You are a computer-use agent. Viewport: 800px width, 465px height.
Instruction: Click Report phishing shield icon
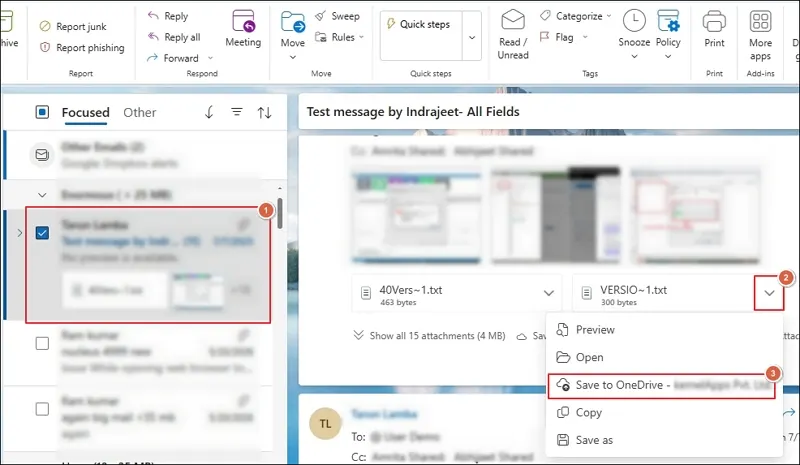coord(45,47)
